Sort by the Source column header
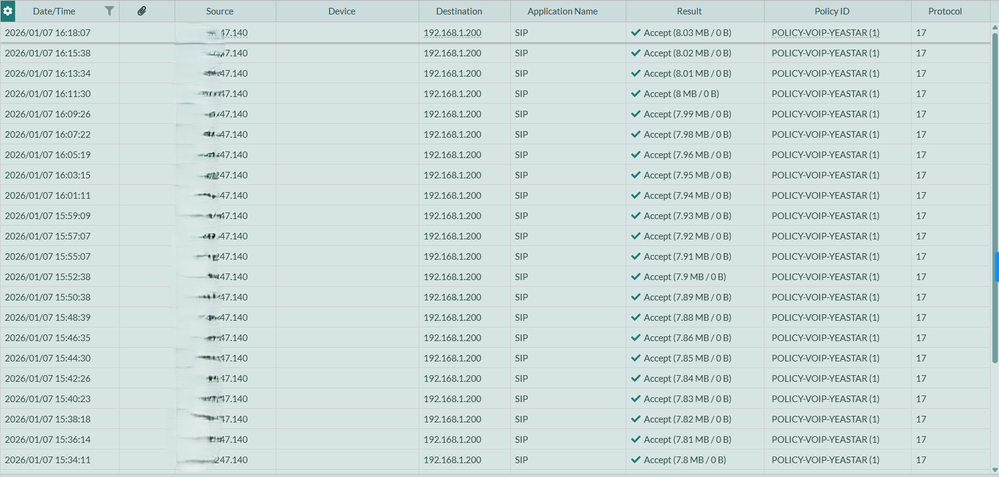The height and width of the screenshot is (477, 999). pyautogui.click(x=220, y=11)
